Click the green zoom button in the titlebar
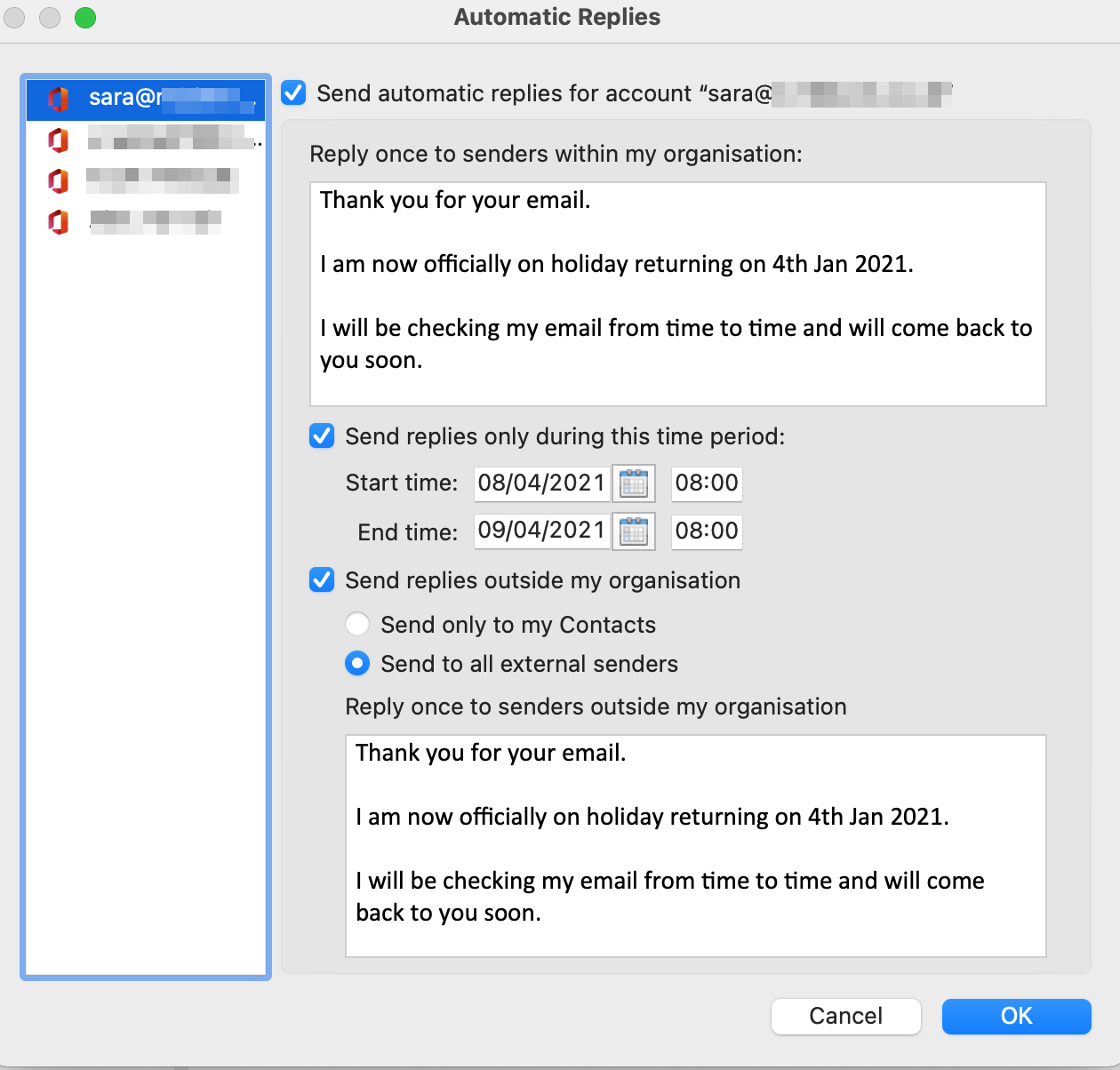The width and height of the screenshot is (1120, 1070). point(85,17)
